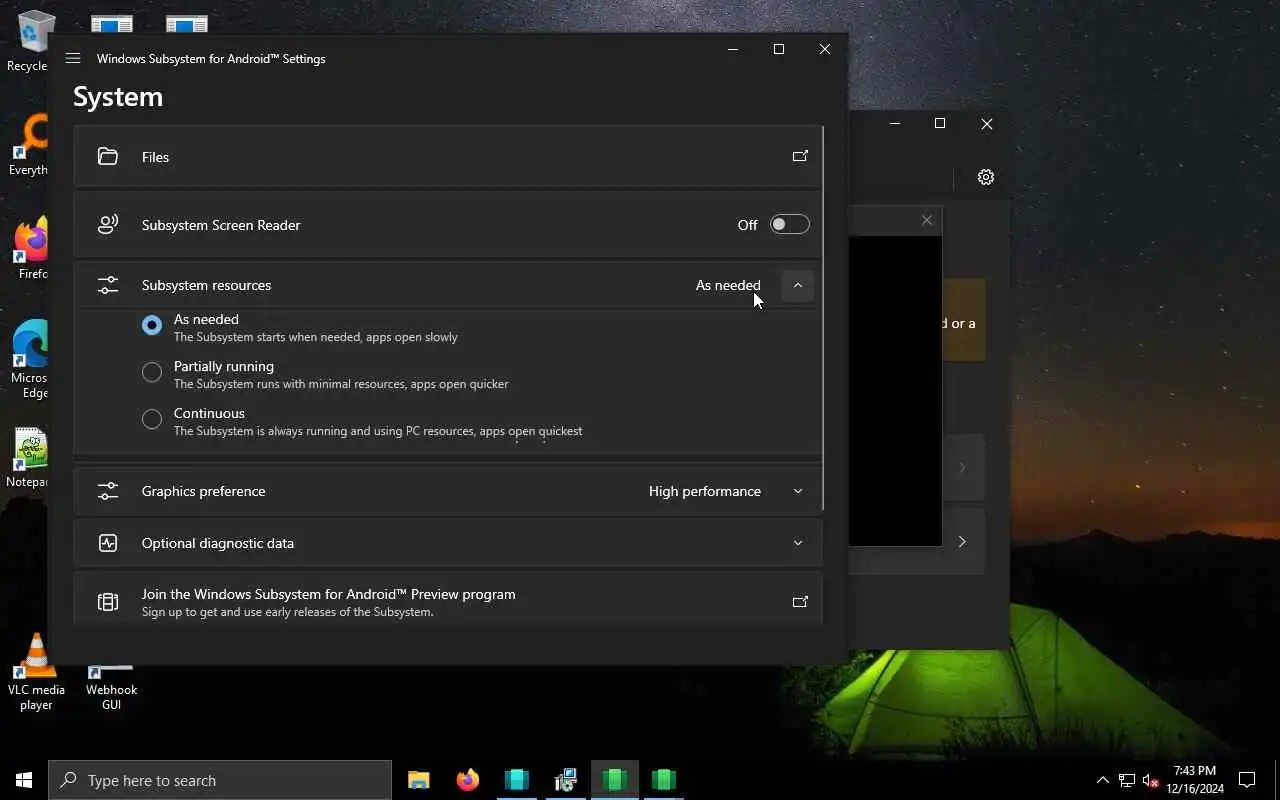Select the As needed radio option

152,325
